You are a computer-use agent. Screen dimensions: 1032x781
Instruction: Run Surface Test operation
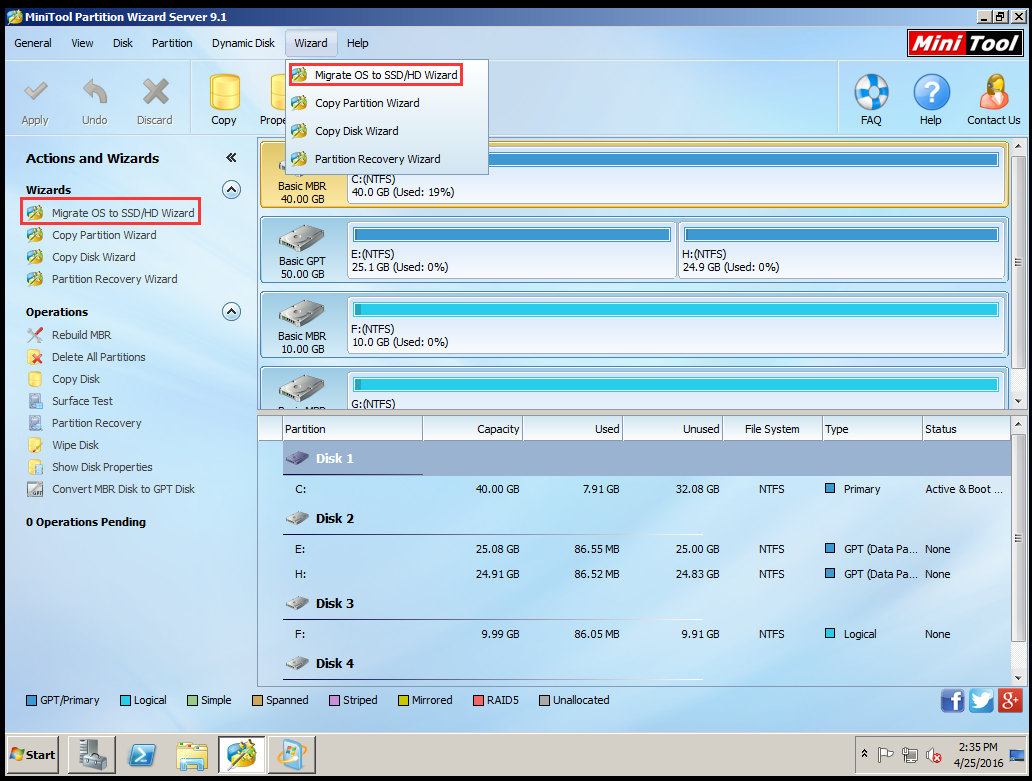point(70,401)
